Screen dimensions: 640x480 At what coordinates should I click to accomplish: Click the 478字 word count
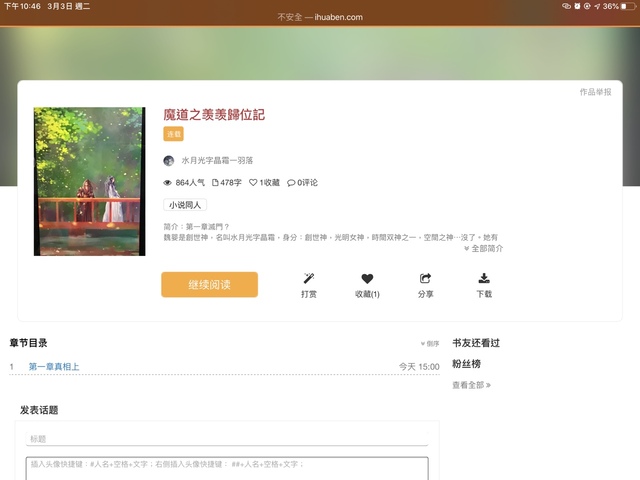click(x=231, y=182)
